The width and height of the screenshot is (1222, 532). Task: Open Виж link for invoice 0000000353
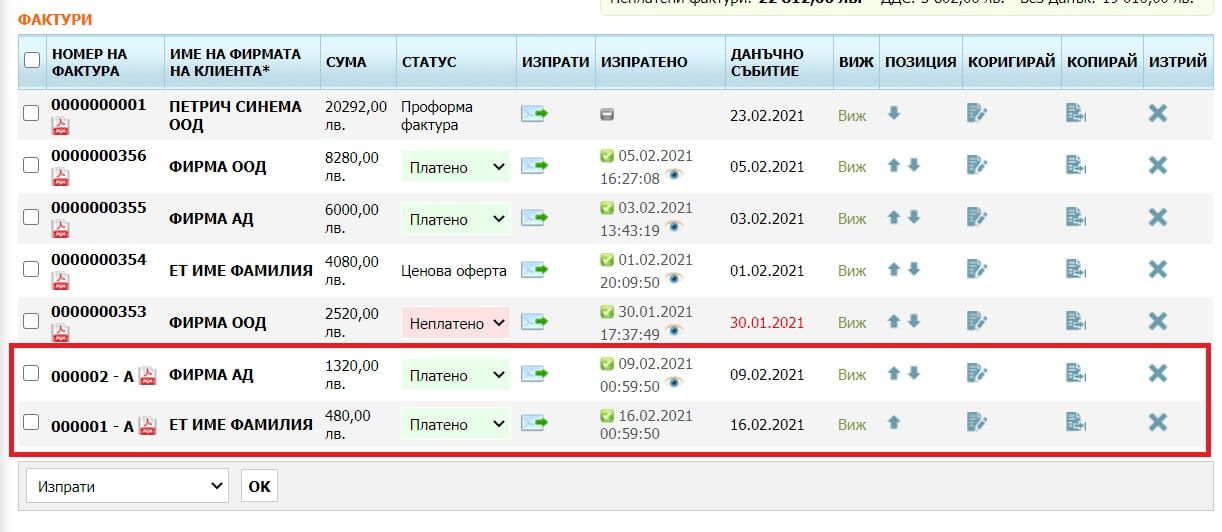852,323
